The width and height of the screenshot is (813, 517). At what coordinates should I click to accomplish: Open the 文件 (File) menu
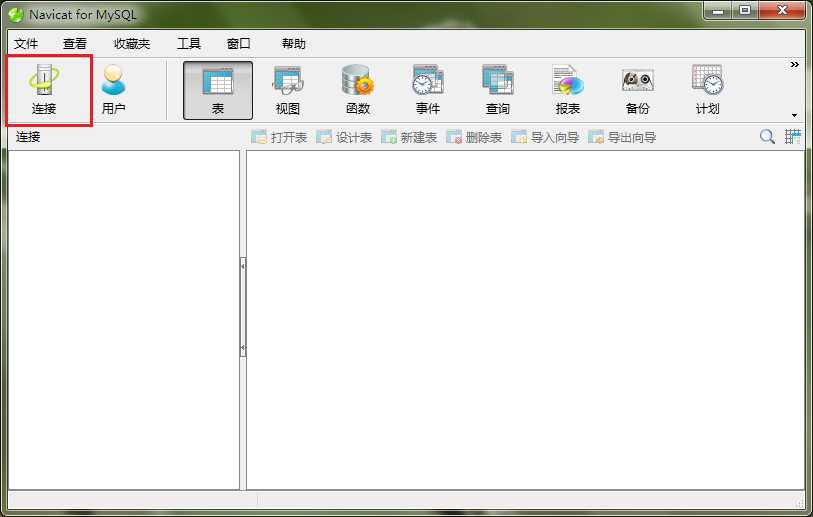(26, 44)
